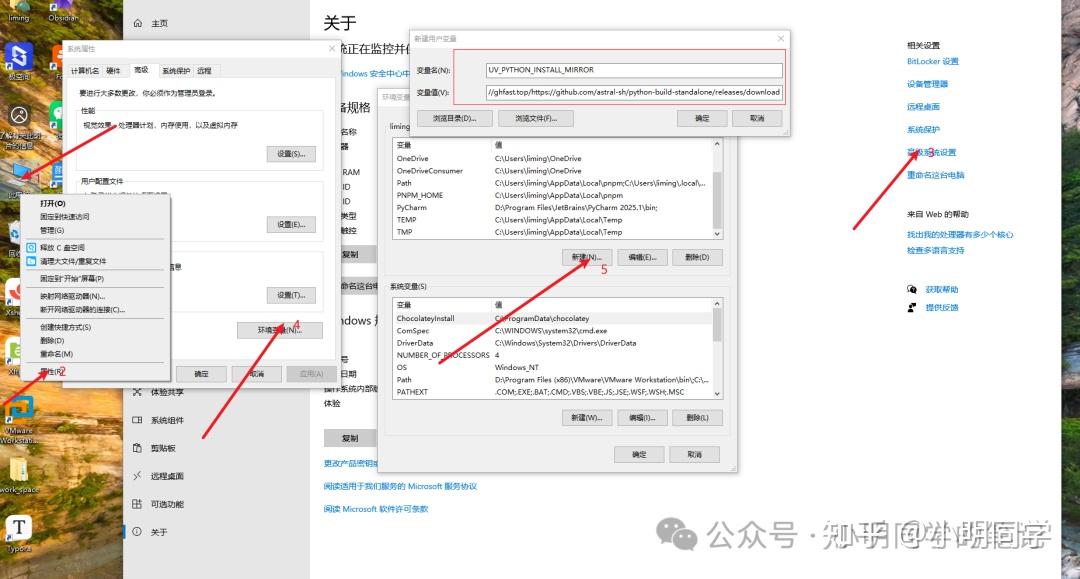Click 新建(W) under system variables
The image size is (1080, 579).
click(x=587, y=417)
